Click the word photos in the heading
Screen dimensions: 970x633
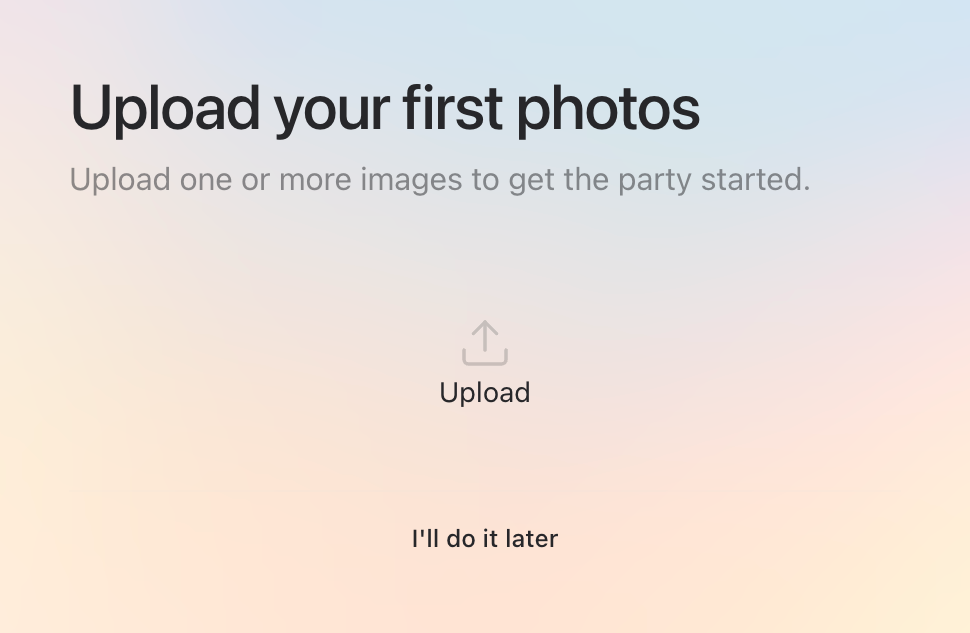point(608,108)
